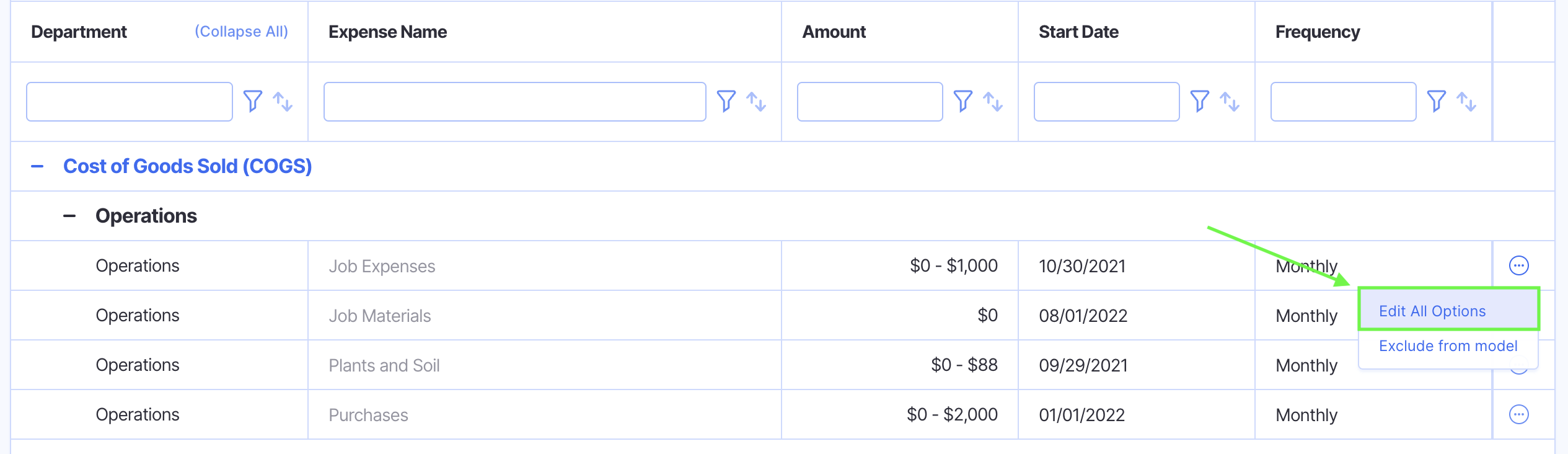Click the Expense Name filter text box
The width and height of the screenshot is (1568, 454).
point(514,102)
